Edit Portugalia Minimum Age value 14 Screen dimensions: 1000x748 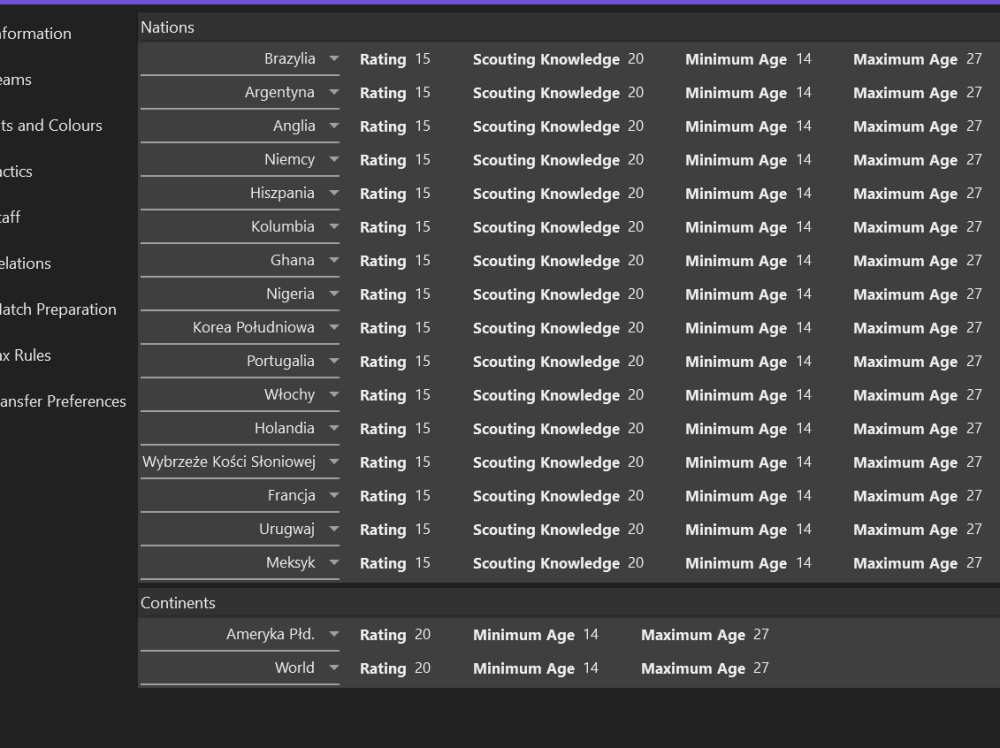pyautogui.click(x=804, y=361)
